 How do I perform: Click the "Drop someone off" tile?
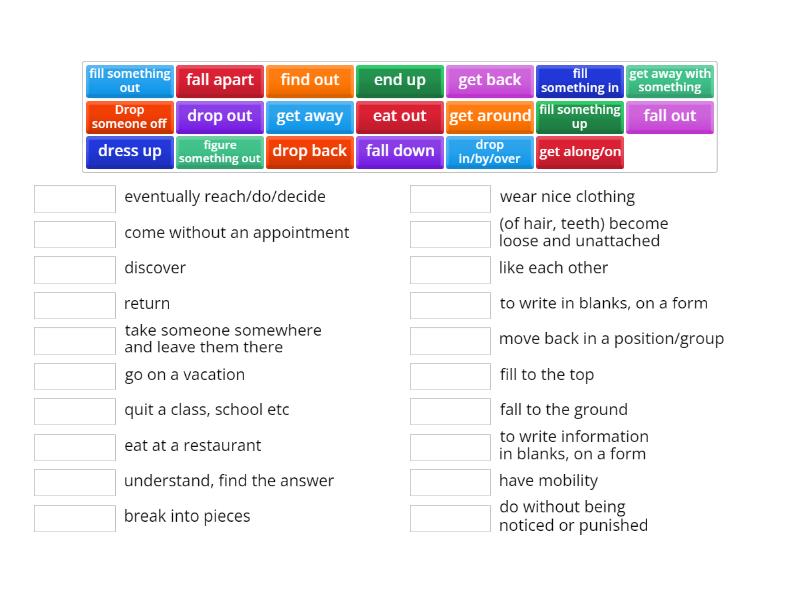tap(129, 117)
